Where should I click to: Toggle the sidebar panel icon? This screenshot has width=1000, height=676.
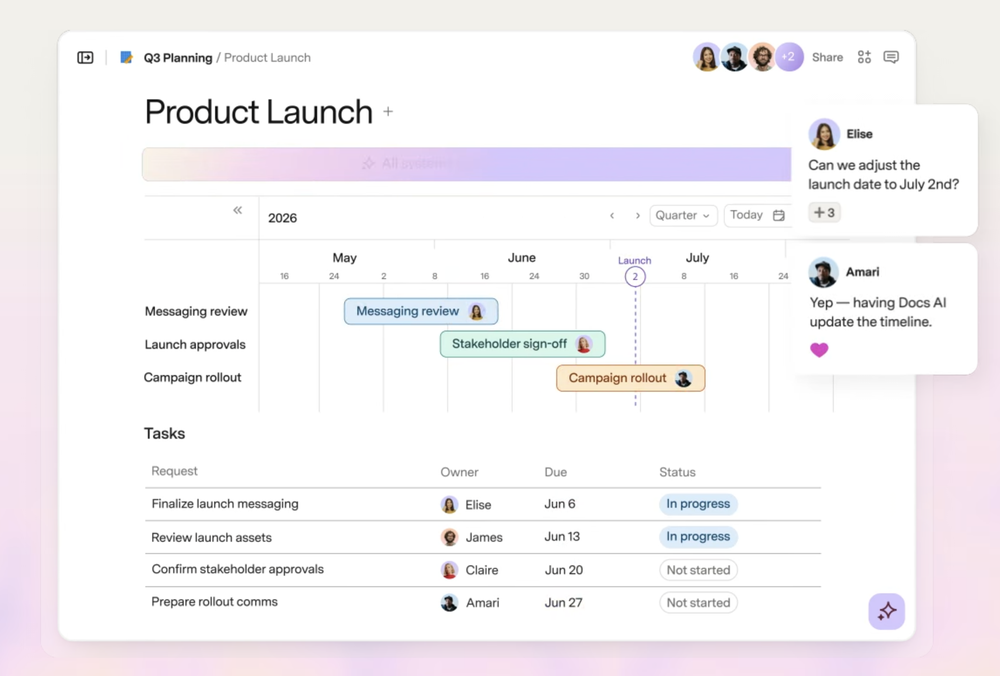click(85, 57)
